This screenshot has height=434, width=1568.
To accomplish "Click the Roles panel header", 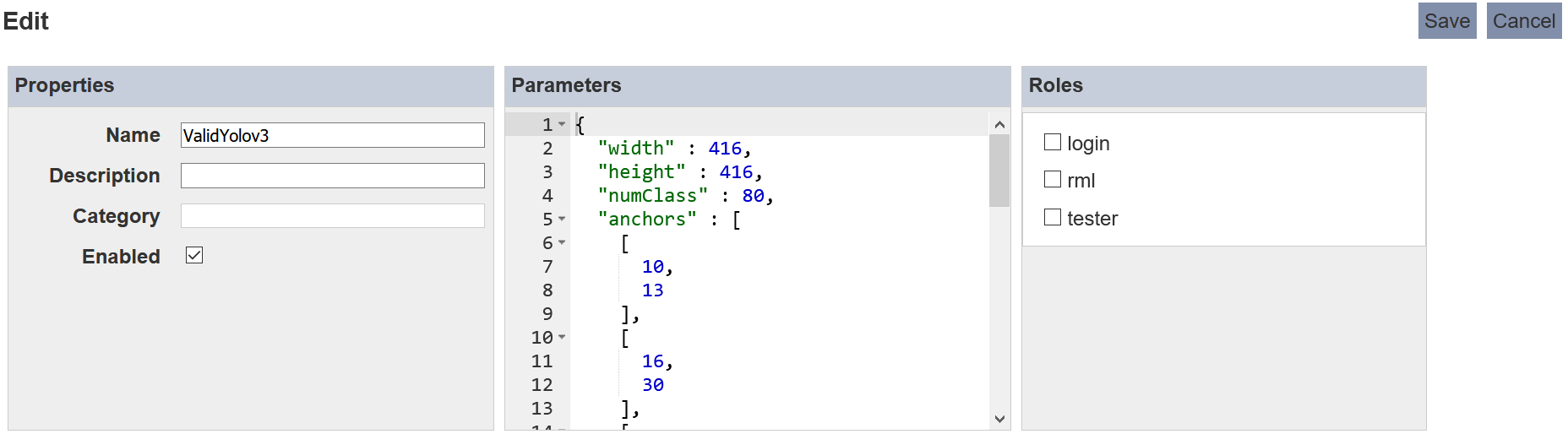I will (x=1224, y=86).
